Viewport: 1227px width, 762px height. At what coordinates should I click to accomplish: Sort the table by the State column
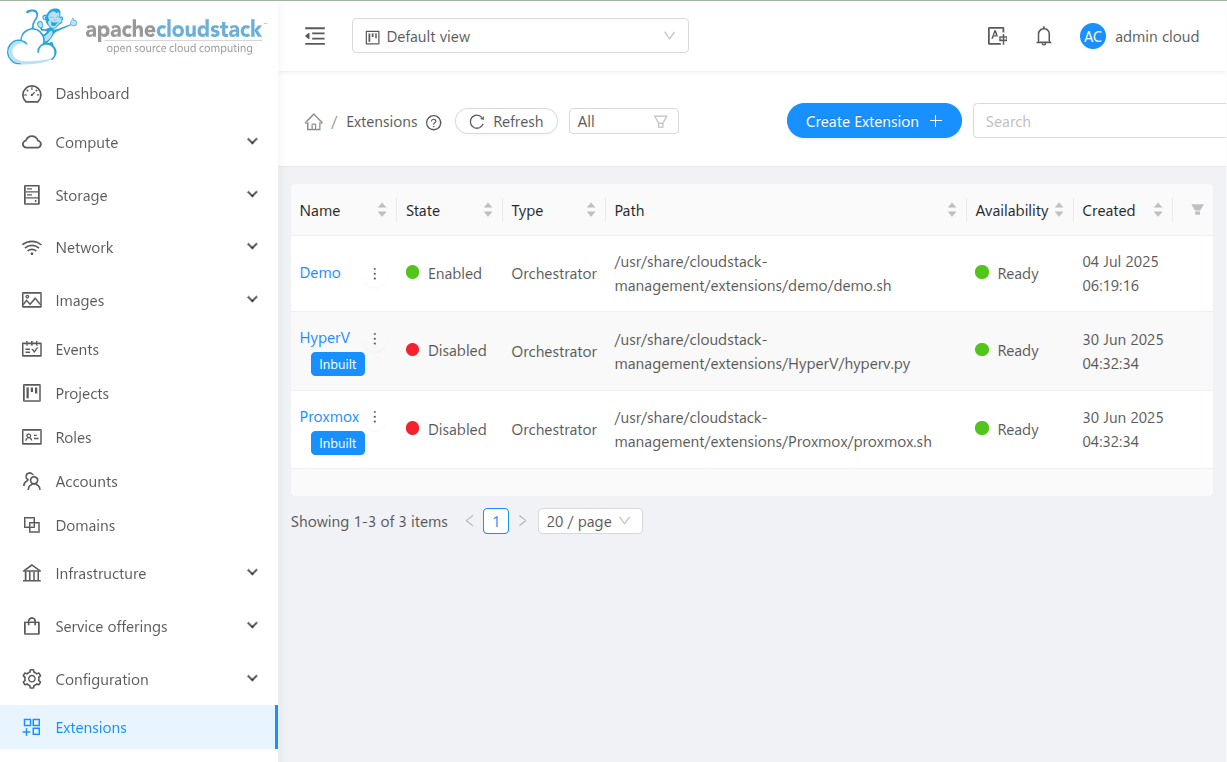click(x=488, y=210)
